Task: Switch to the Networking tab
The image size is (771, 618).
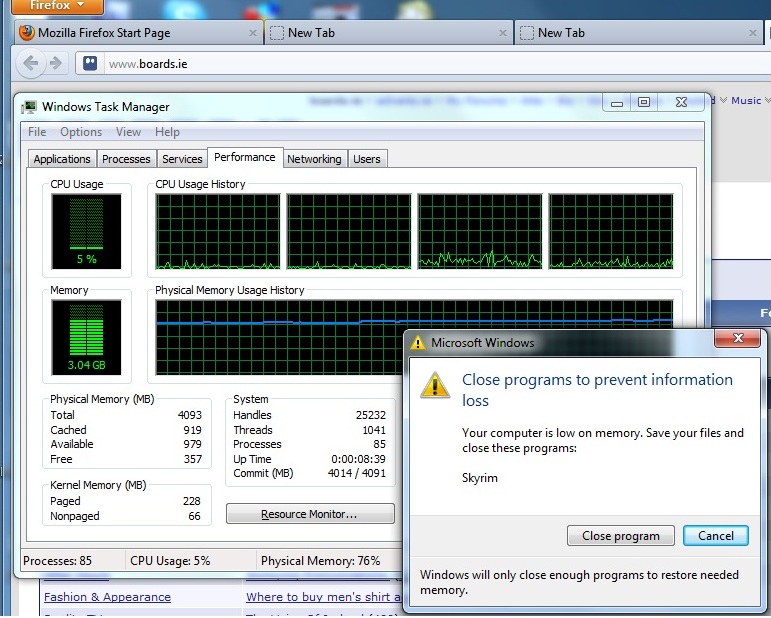Action: coord(314,159)
